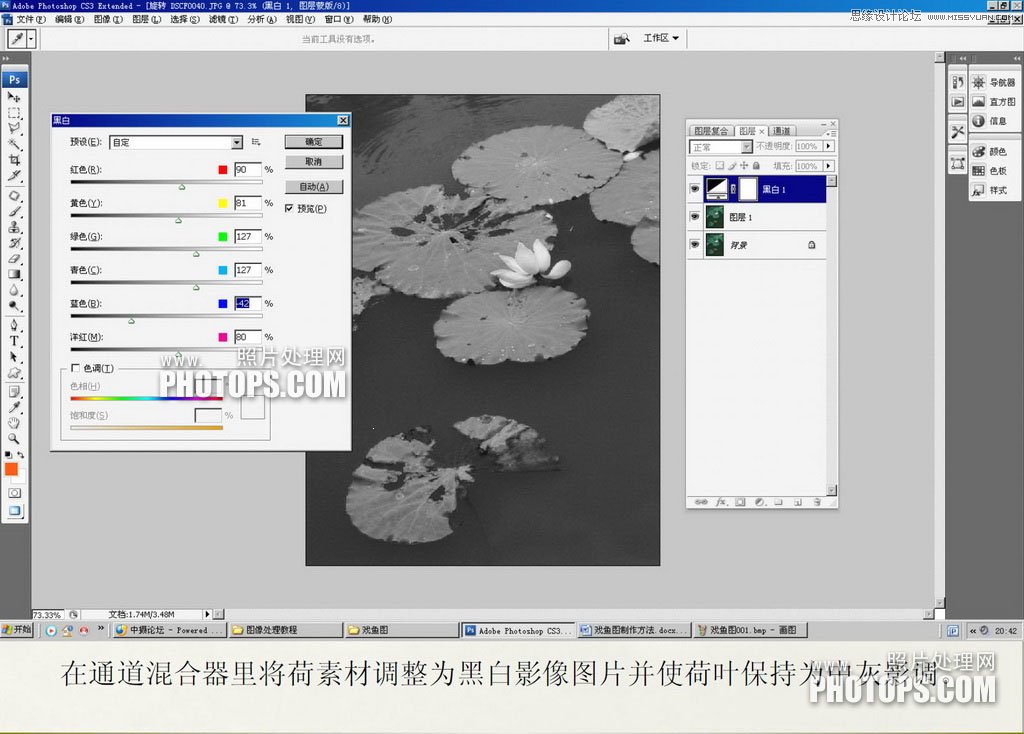The height and width of the screenshot is (734, 1024).
Task: Click the Add layer mask icon
Action: coord(740,502)
